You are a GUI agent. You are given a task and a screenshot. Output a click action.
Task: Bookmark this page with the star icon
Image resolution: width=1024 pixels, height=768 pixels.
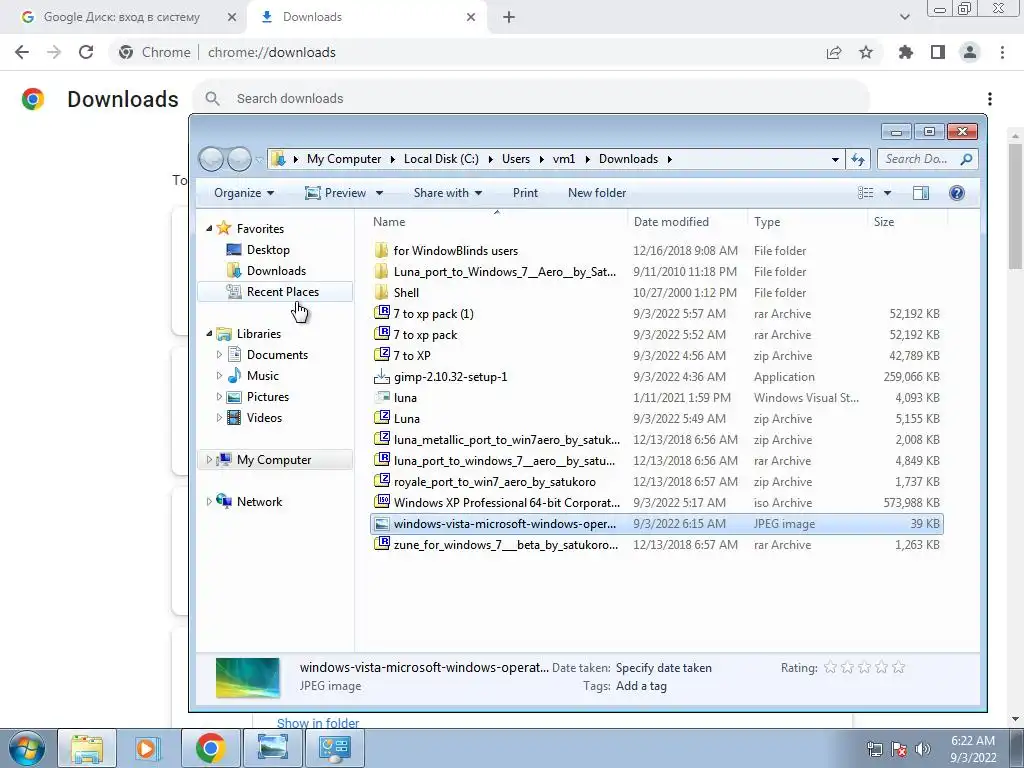866,52
